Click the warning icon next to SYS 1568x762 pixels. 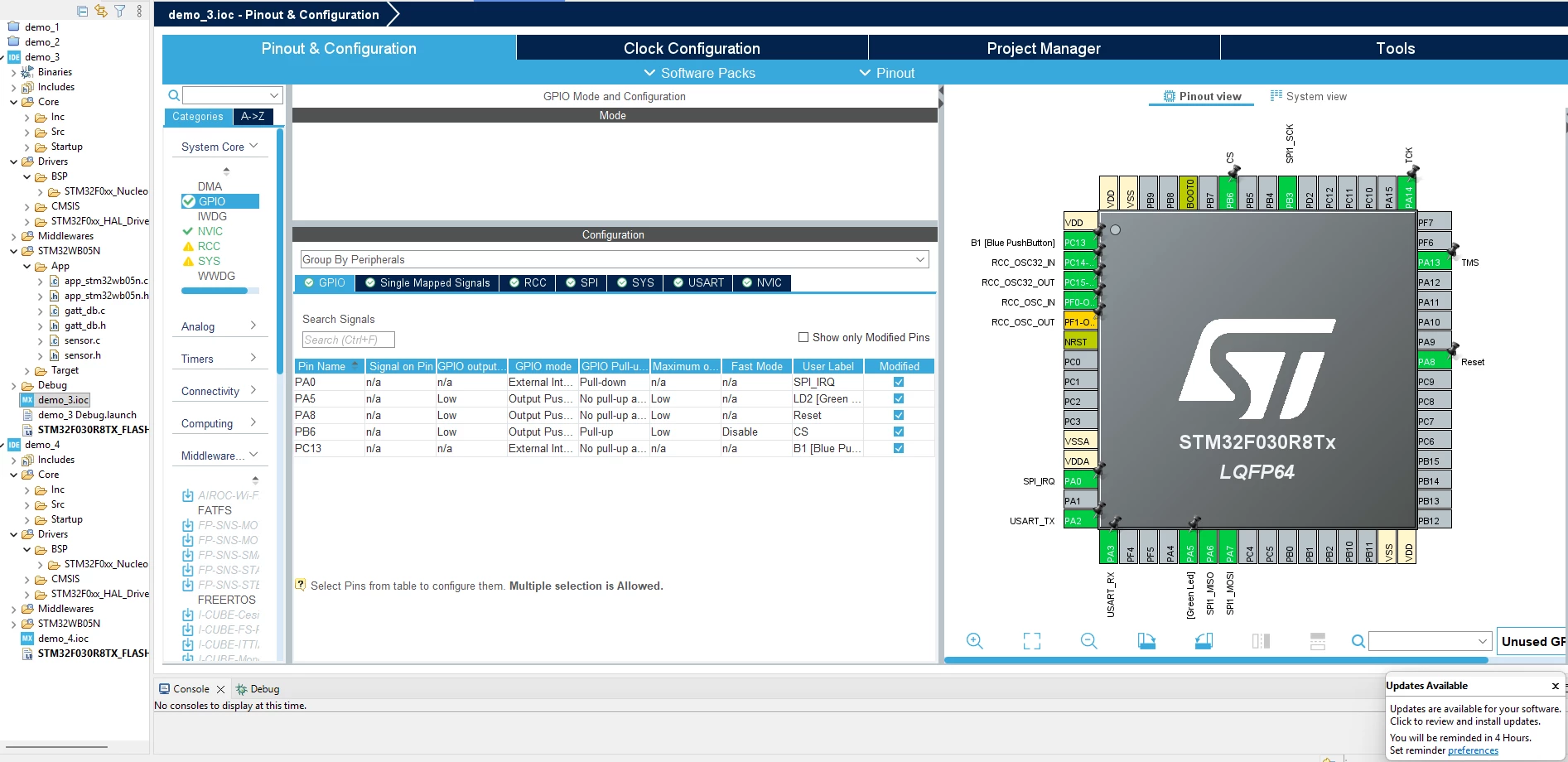pyautogui.click(x=188, y=262)
